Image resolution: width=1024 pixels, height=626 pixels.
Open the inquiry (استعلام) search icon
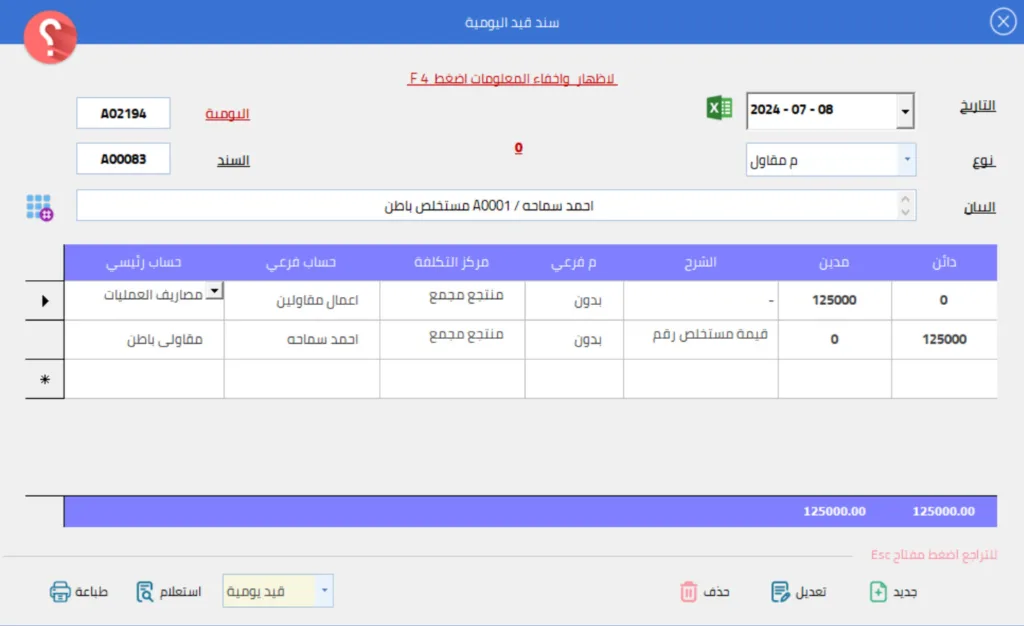[145, 591]
